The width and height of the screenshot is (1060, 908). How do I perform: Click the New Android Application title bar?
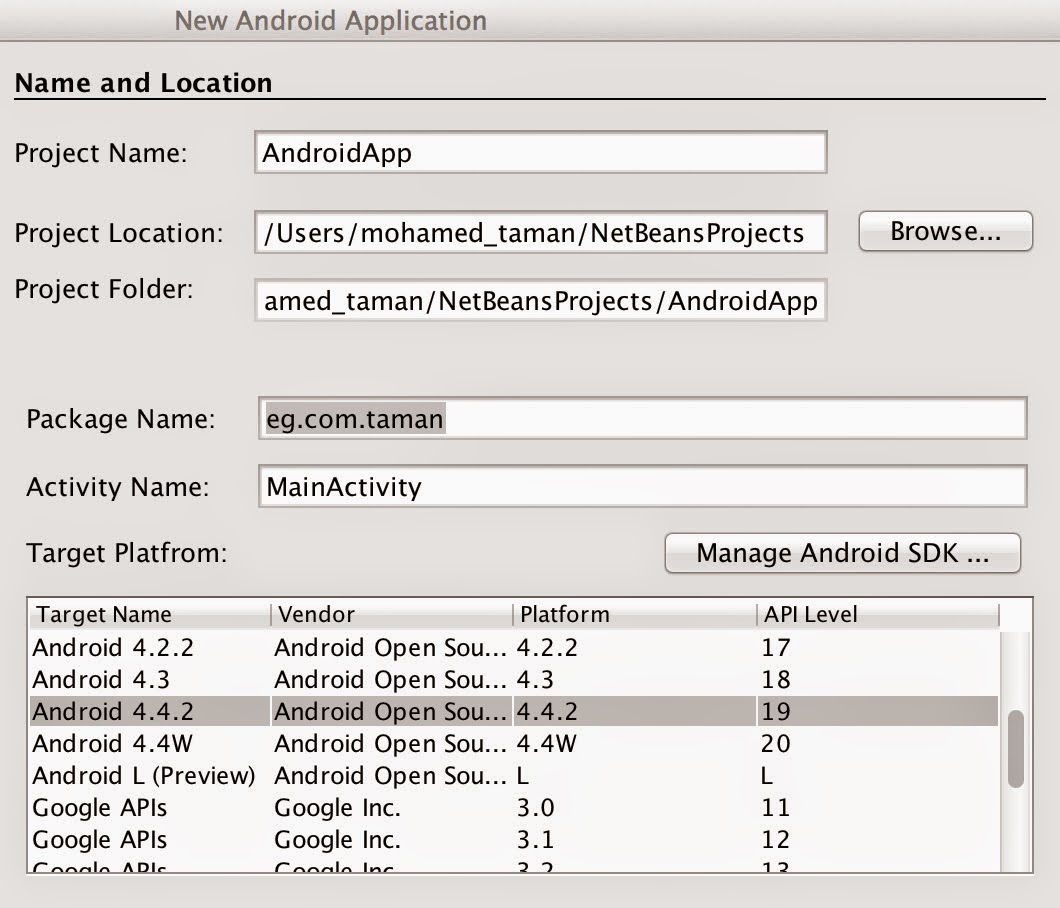331,20
